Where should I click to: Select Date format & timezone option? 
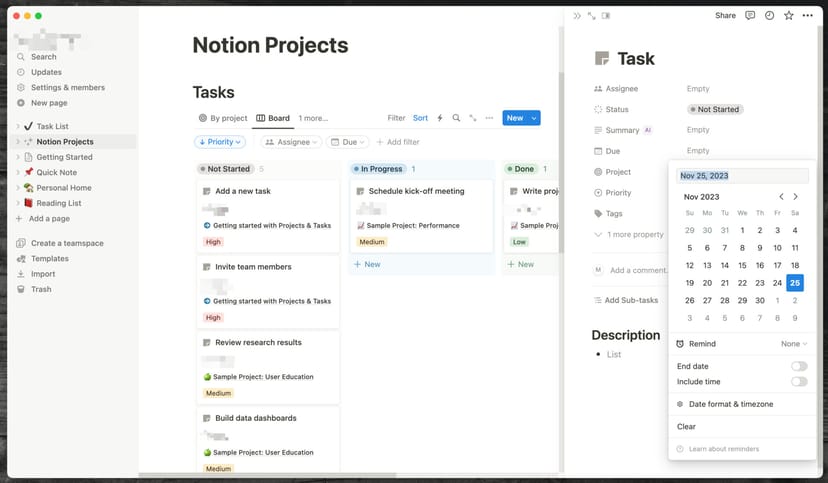[731, 404]
